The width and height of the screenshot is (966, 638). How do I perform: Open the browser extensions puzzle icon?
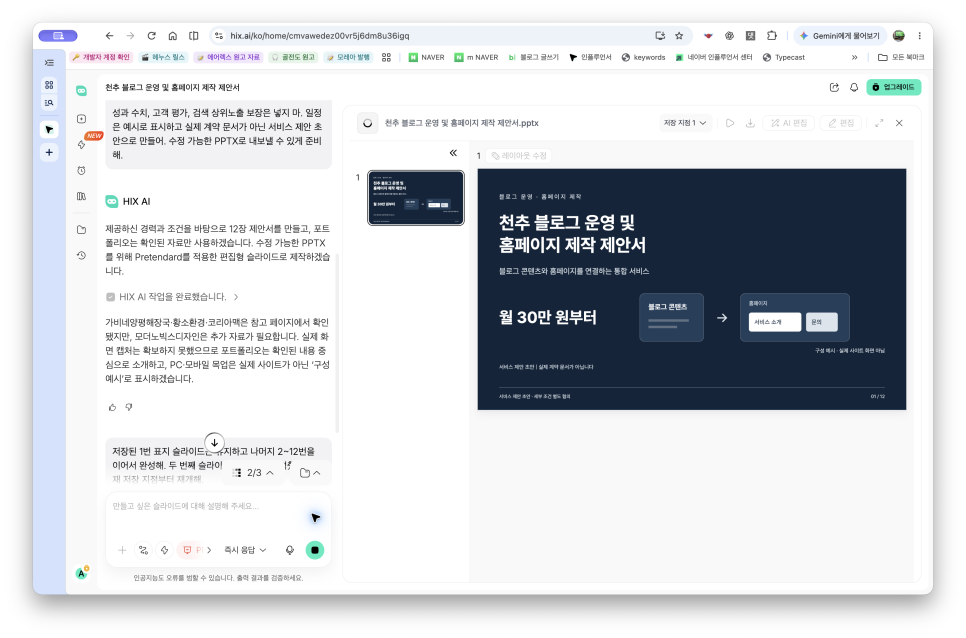[x=772, y=36]
